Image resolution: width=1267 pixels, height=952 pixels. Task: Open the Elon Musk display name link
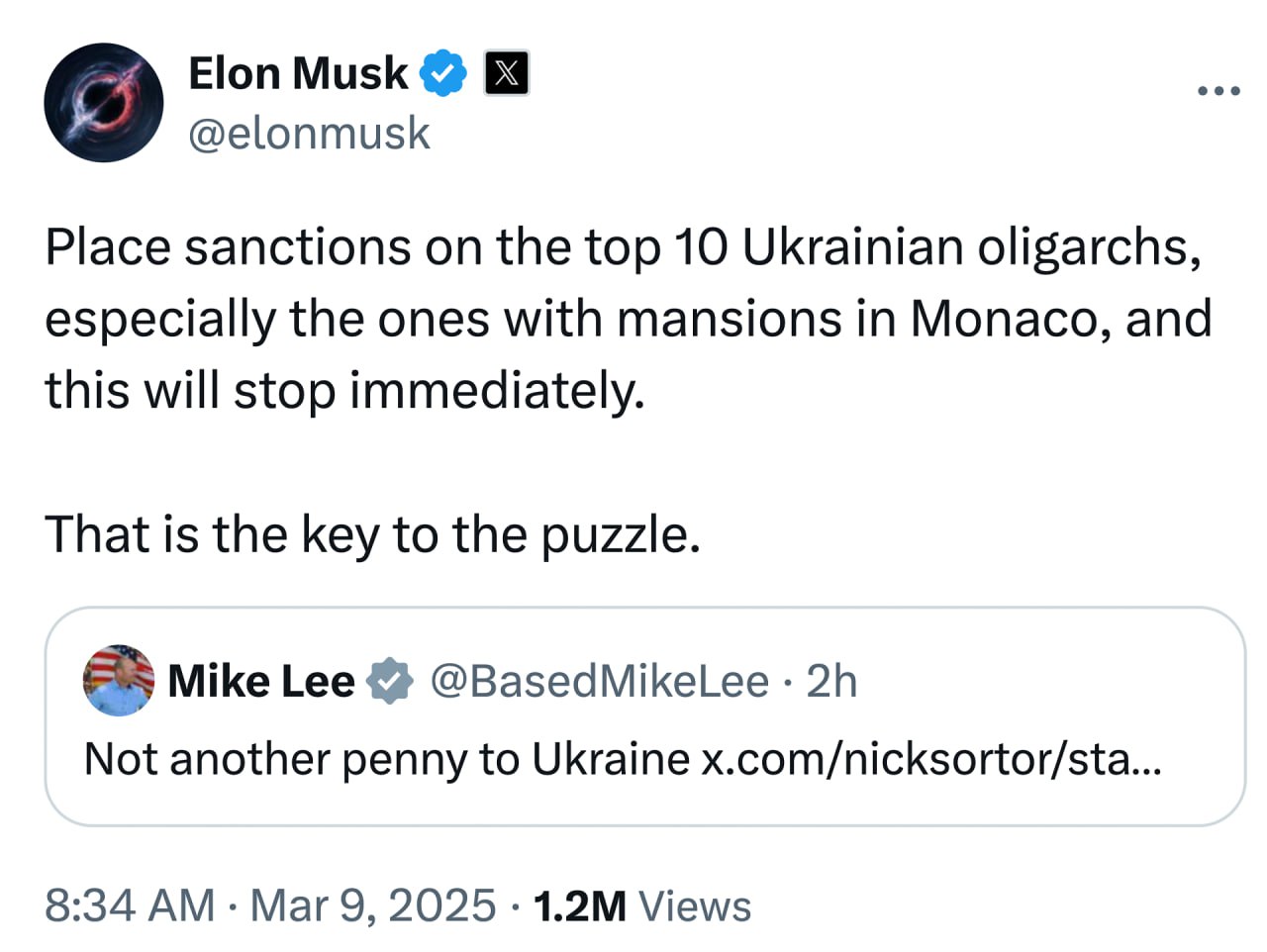click(x=298, y=73)
